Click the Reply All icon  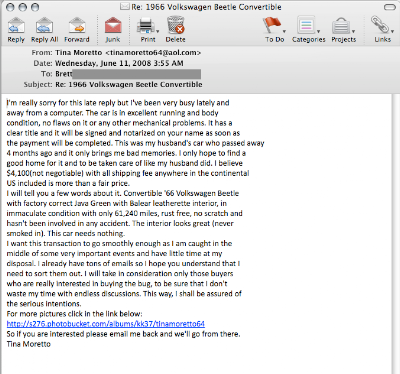click(x=44, y=26)
